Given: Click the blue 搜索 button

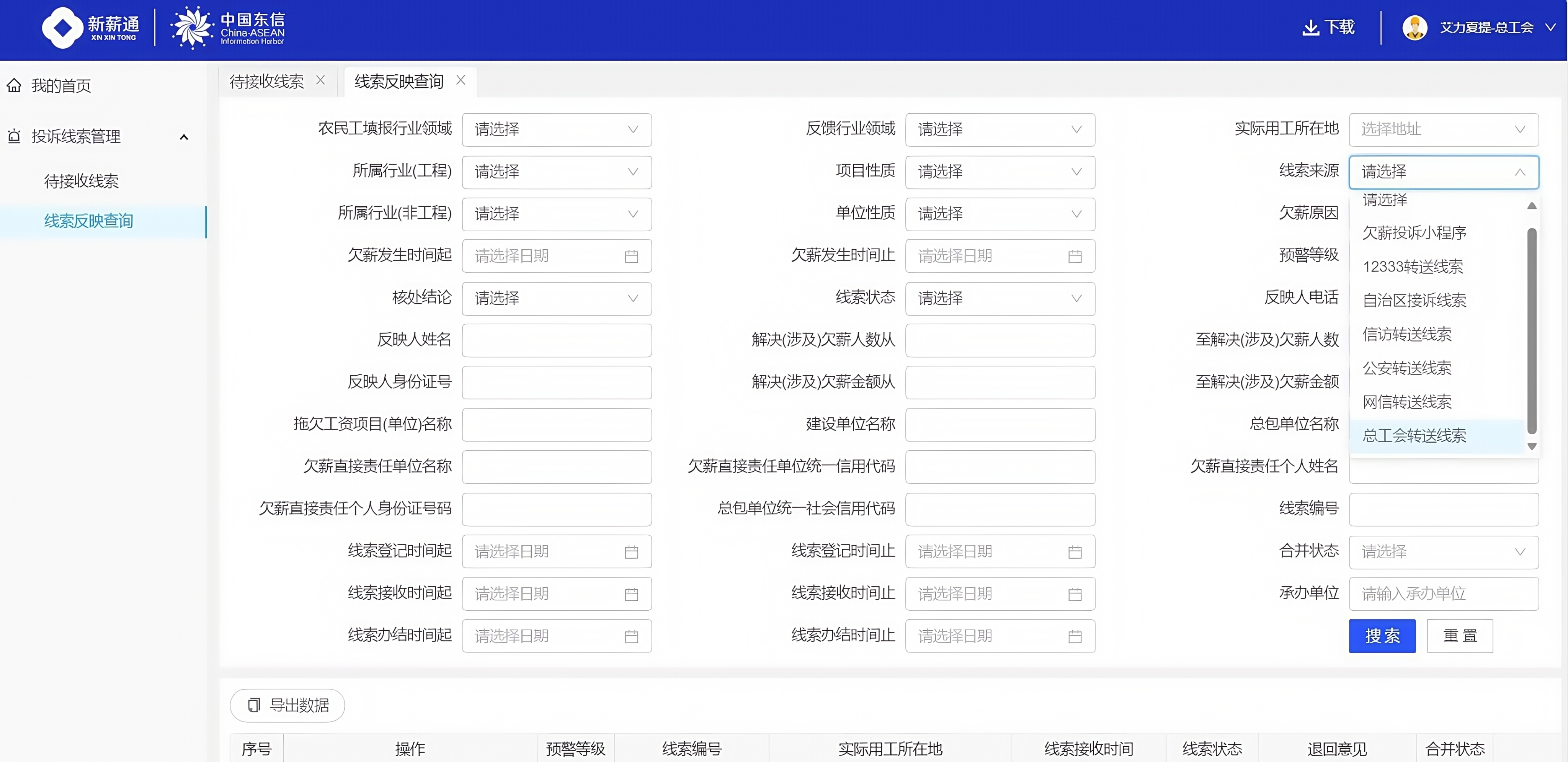Looking at the screenshot, I should pyautogui.click(x=1382, y=636).
